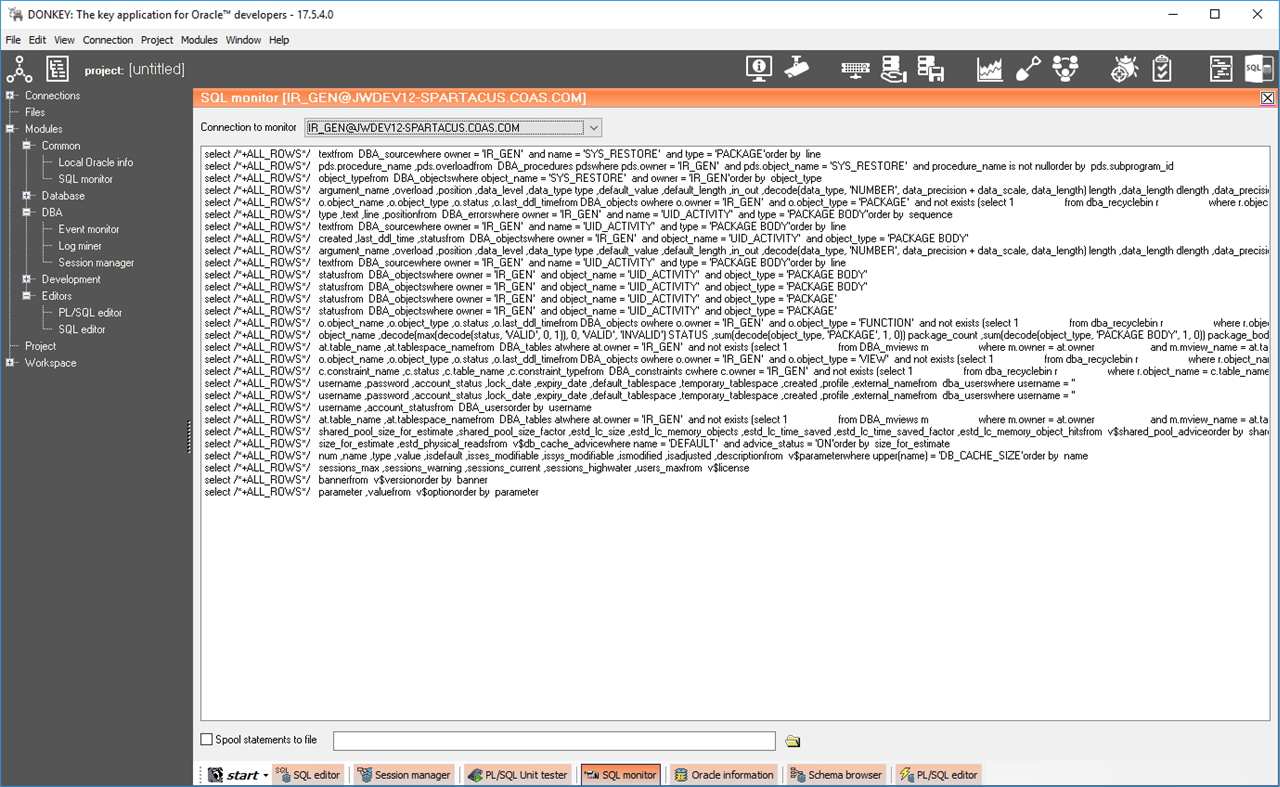Open the Connection menu

pyautogui.click(x=108, y=40)
